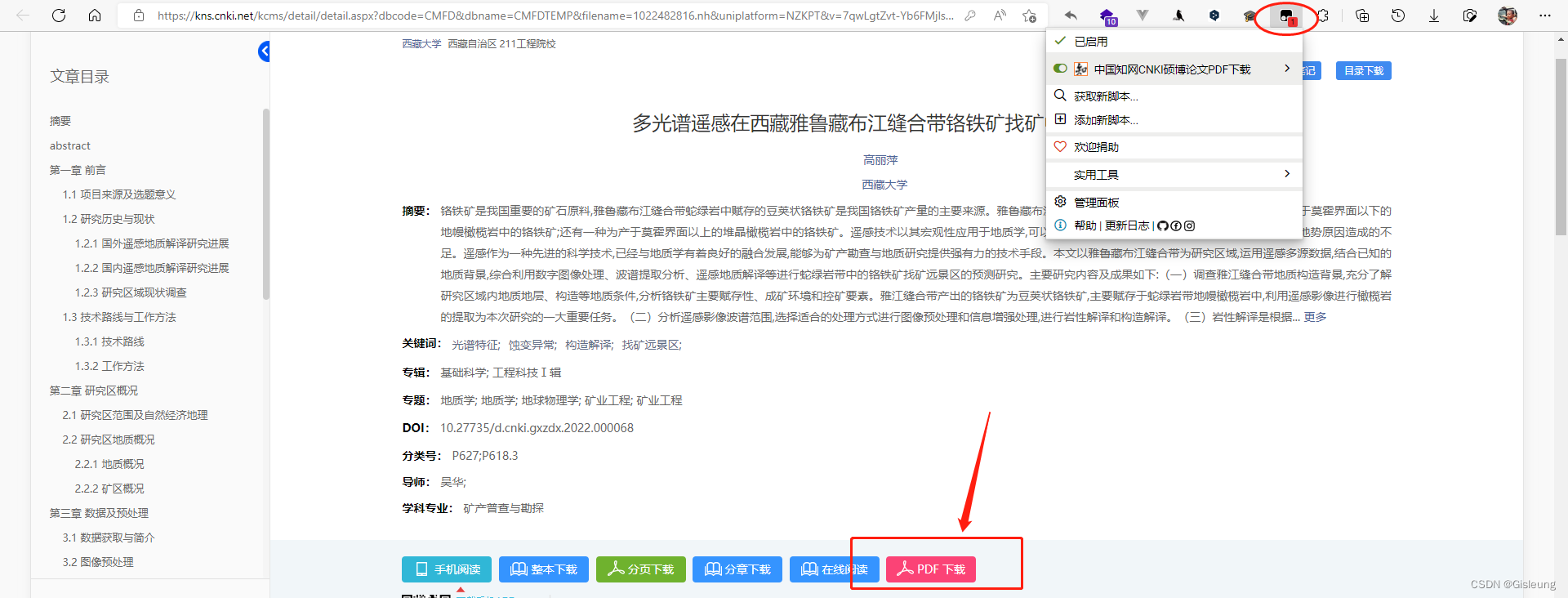Click the outline panel scrollbar thumb
1568x598 pixels.
click(x=266, y=204)
